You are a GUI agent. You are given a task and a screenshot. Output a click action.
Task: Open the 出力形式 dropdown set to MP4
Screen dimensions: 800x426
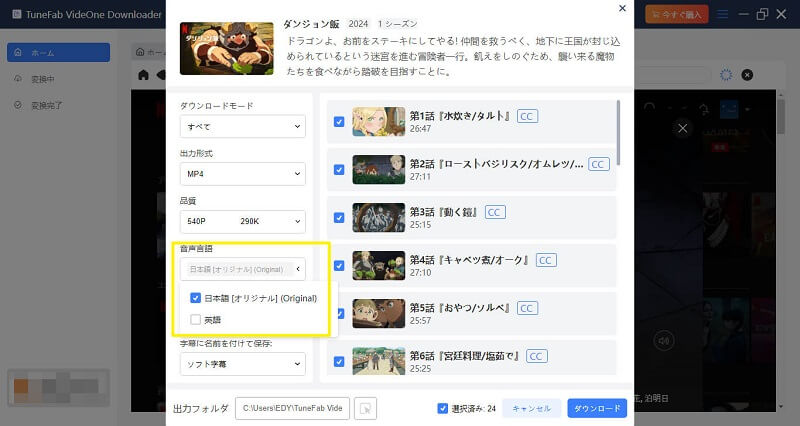(x=242, y=174)
